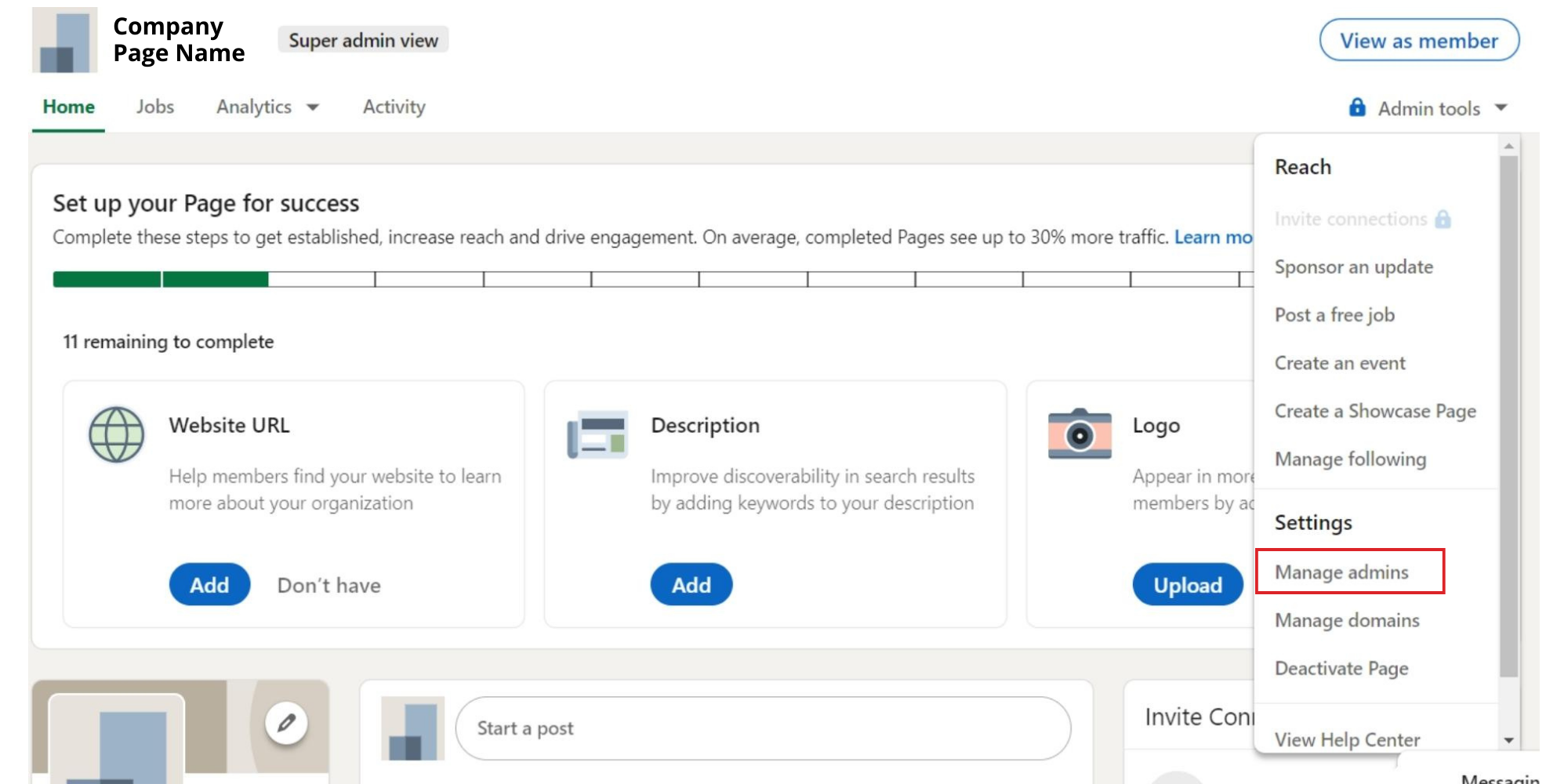Click Don't have on the Website URL card
The width and height of the screenshot is (1568, 784).
pos(328,585)
